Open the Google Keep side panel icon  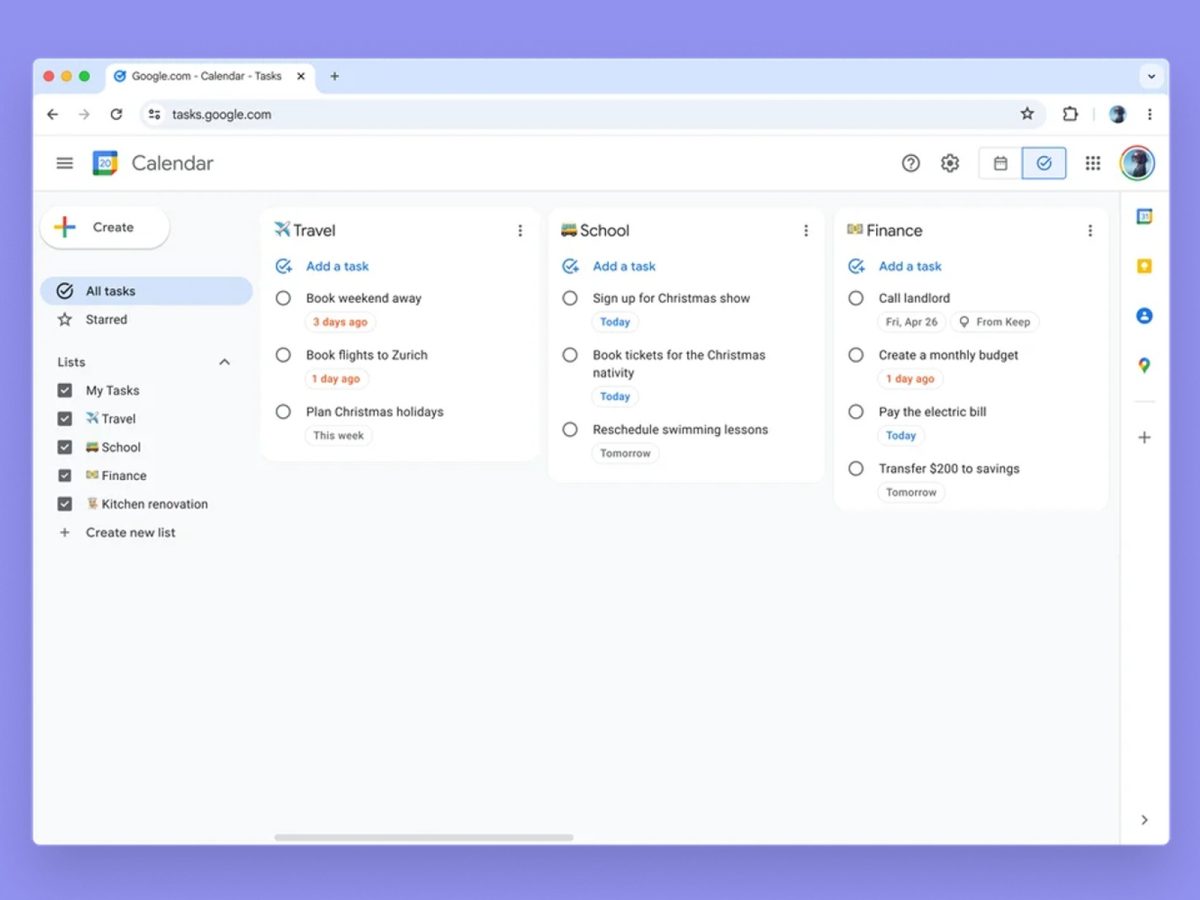coord(1144,266)
